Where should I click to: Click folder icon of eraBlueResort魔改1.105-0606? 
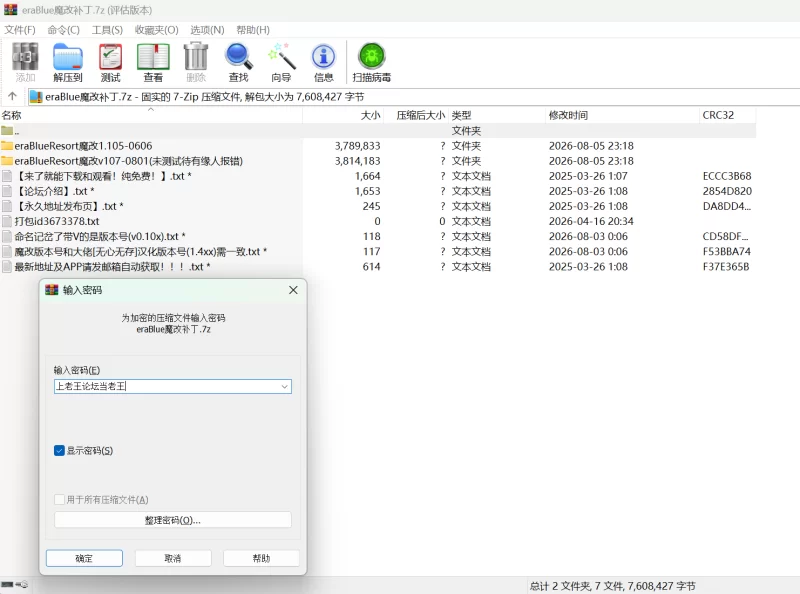(x=7, y=145)
